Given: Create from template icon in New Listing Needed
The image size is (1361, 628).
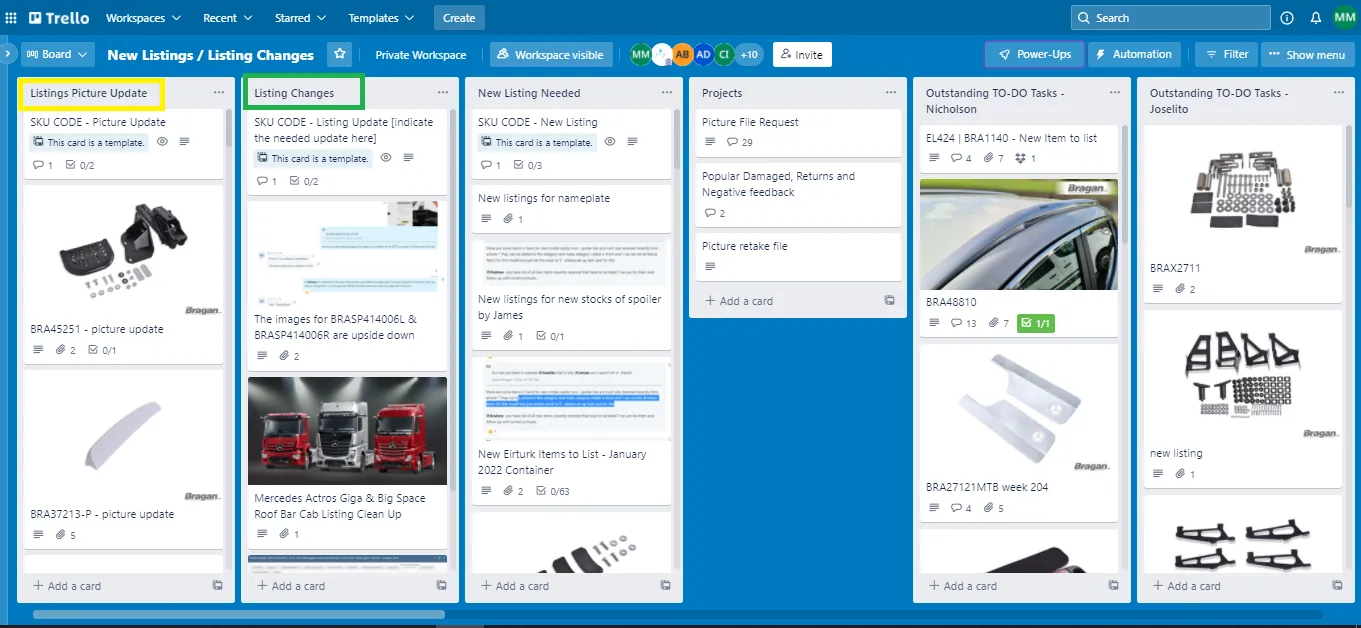Looking at the screenshot, I should click(x=665, y=586).
